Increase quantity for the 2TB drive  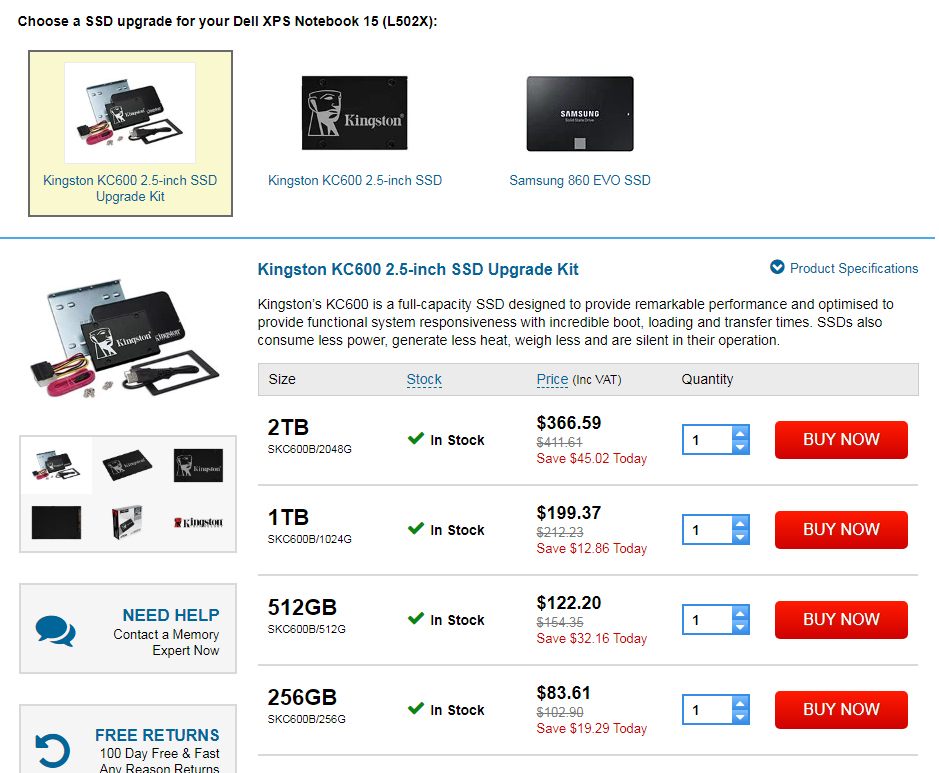[740, 434]
